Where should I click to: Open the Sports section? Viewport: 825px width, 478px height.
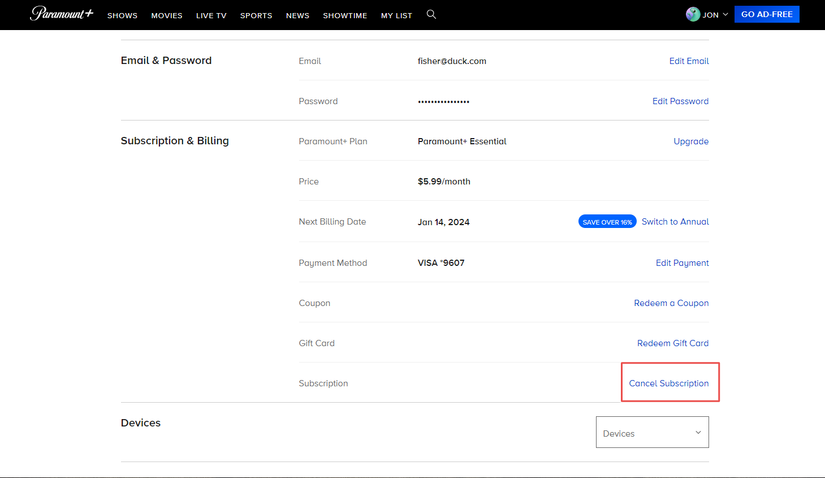(x=256, y=16)
